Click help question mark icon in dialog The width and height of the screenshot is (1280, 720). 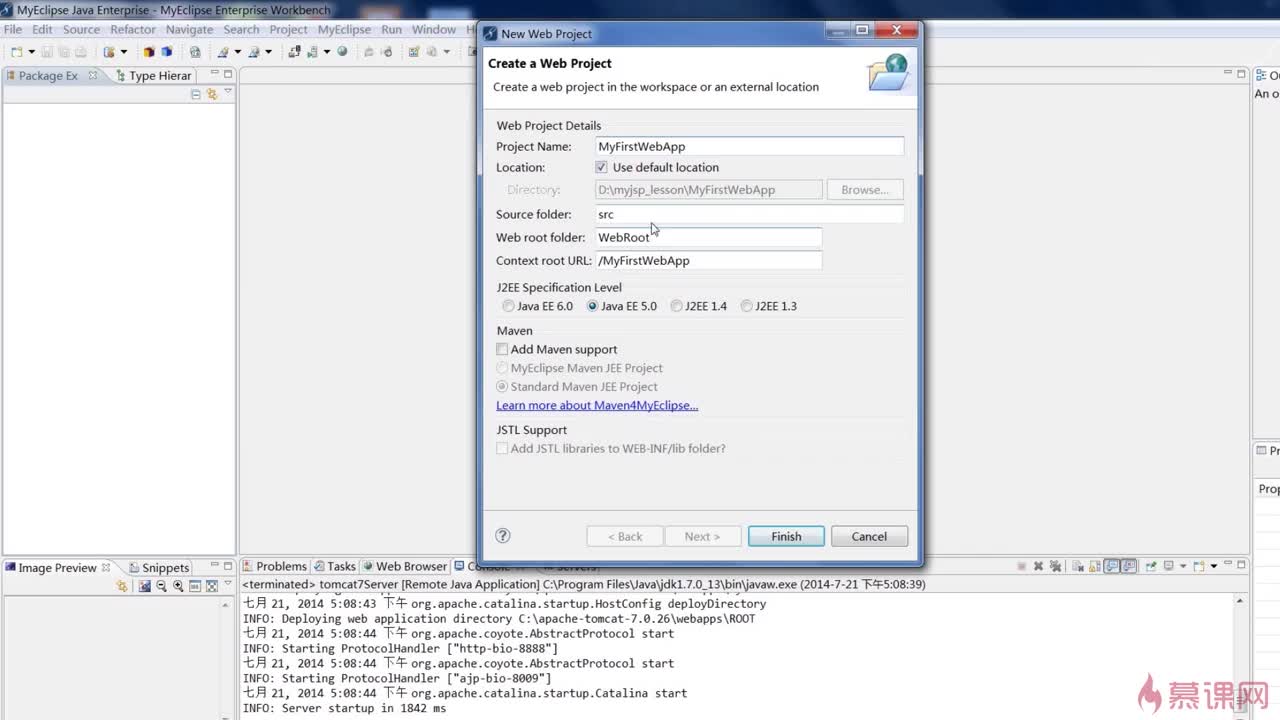(503, 536)
